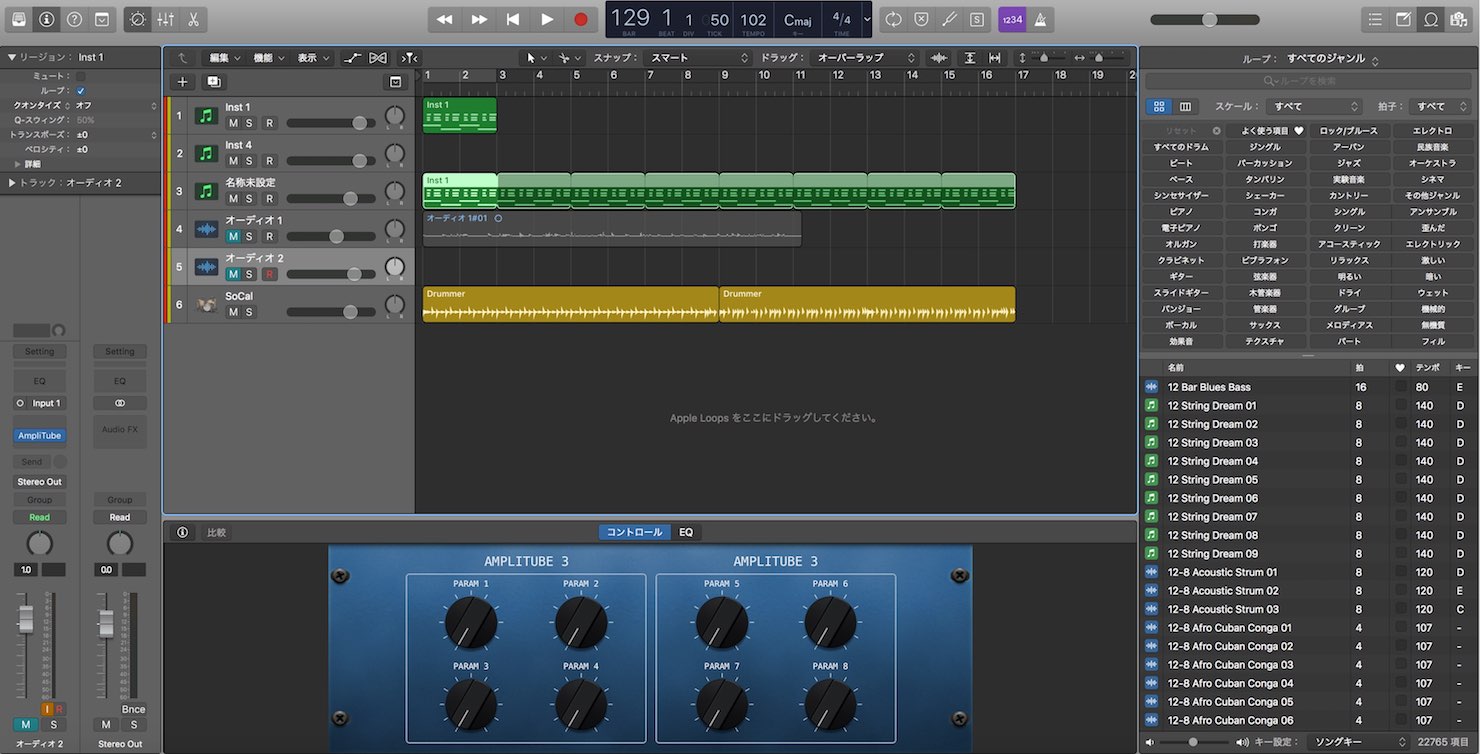Viewport: 1480px width, 754px height.
Task: Open the 拍子 dropdown
Action: coord(1439,106)
